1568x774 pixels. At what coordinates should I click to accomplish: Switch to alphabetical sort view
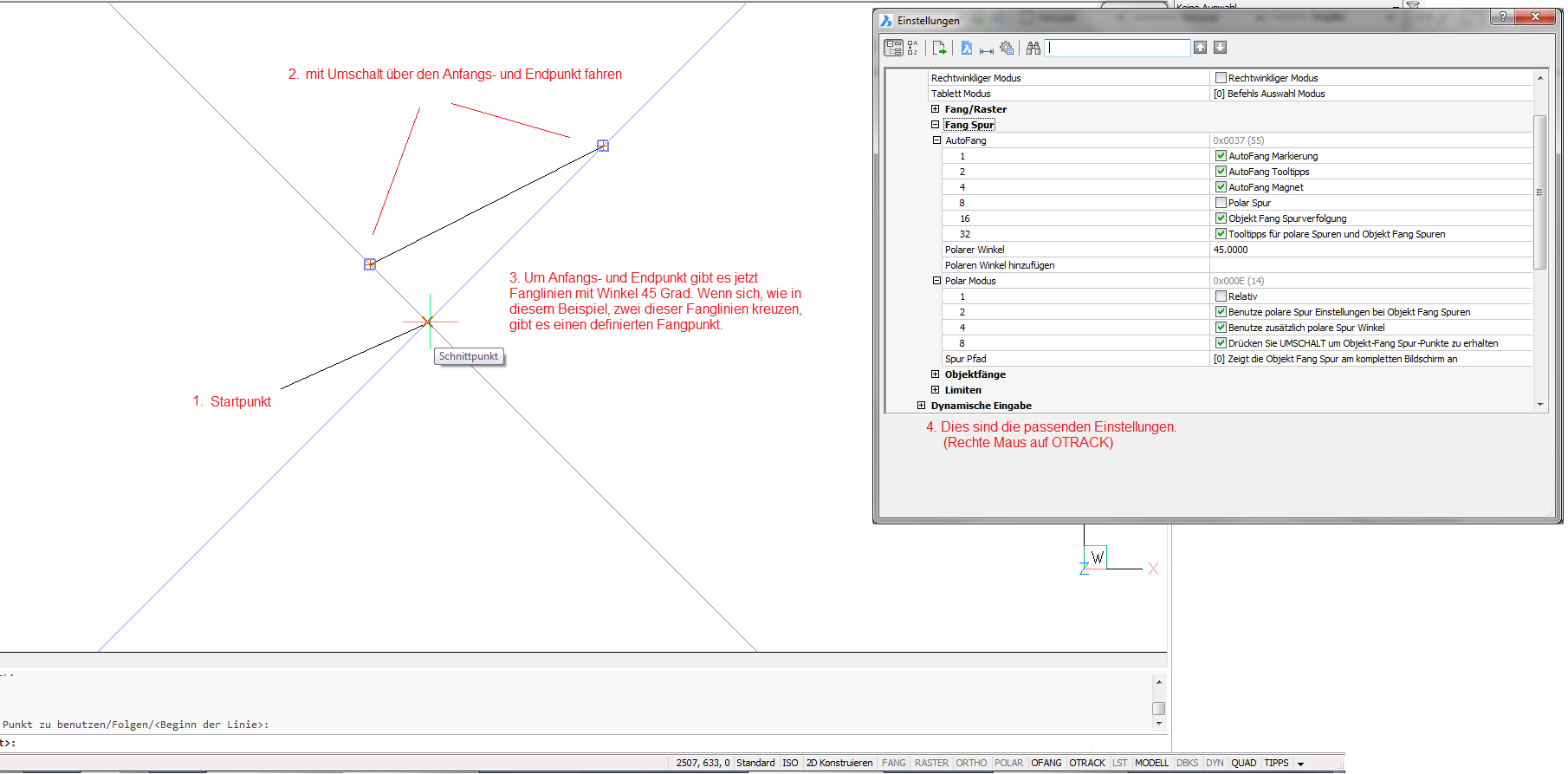[913, 48]
